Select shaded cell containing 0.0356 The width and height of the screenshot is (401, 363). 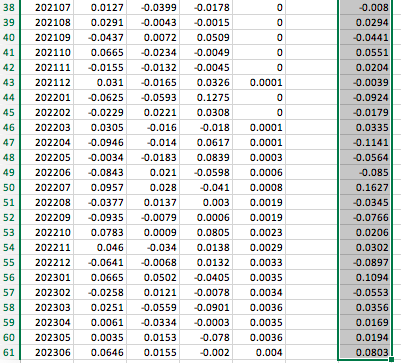coord(365,307)
